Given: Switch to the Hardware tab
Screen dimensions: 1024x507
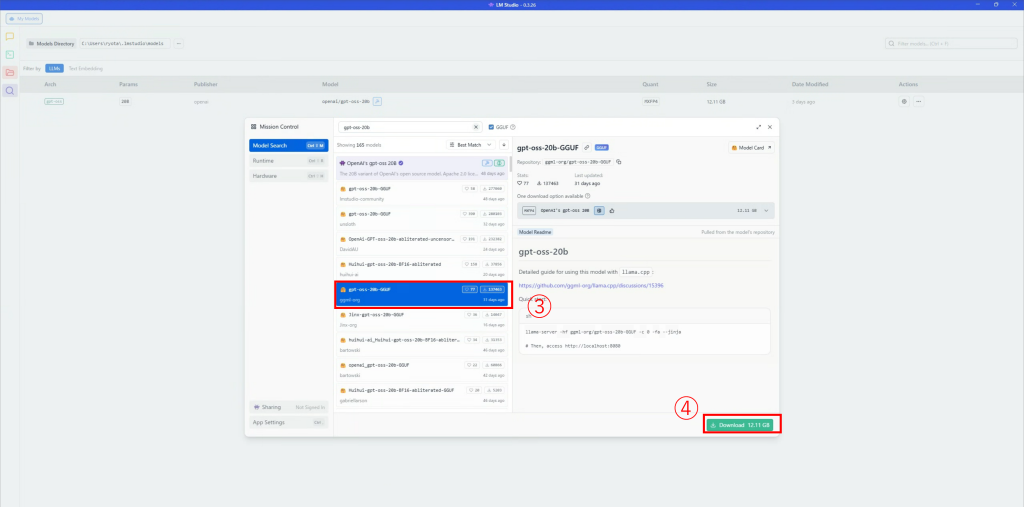Looking at the screenshot, I should pos(284,176).
